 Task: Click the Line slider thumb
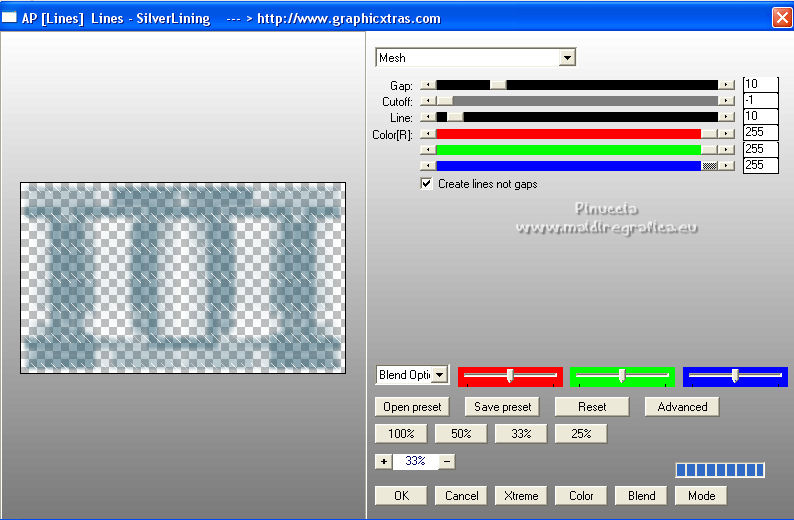pyautogui.click(x=455, y=117)
